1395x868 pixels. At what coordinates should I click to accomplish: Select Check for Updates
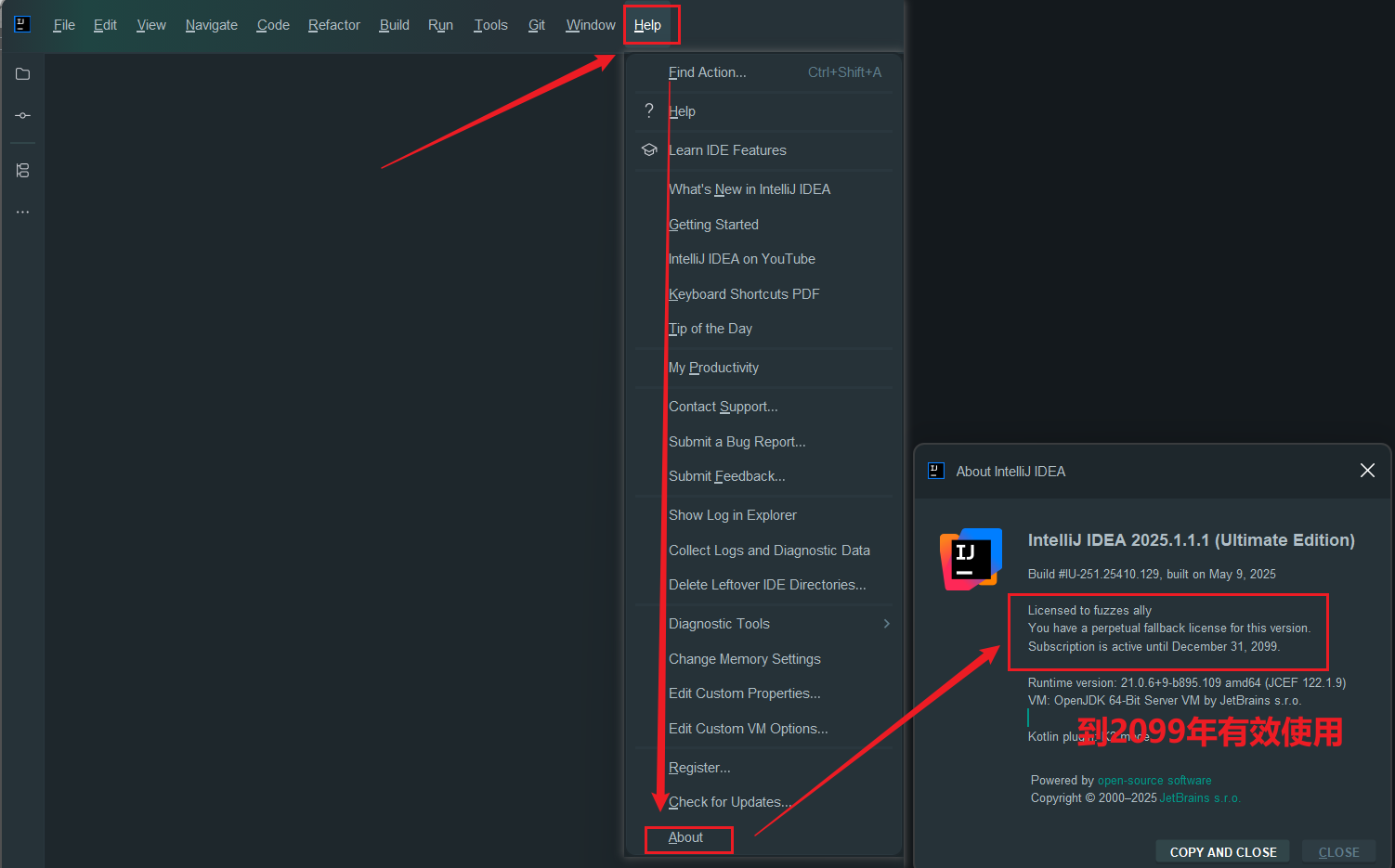point(763,802)
